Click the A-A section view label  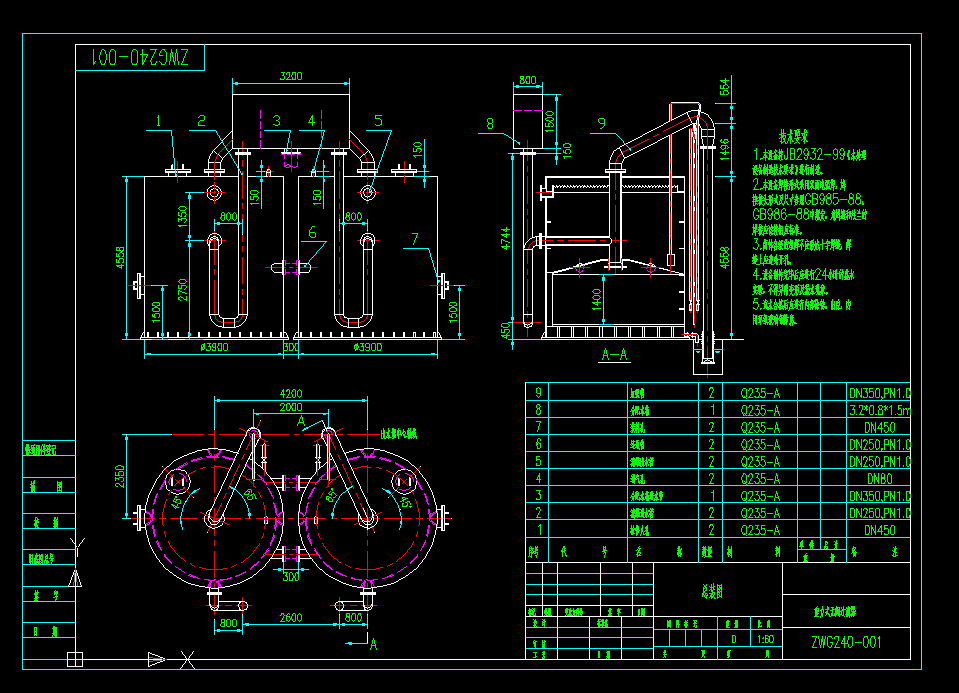click(613, 354)
